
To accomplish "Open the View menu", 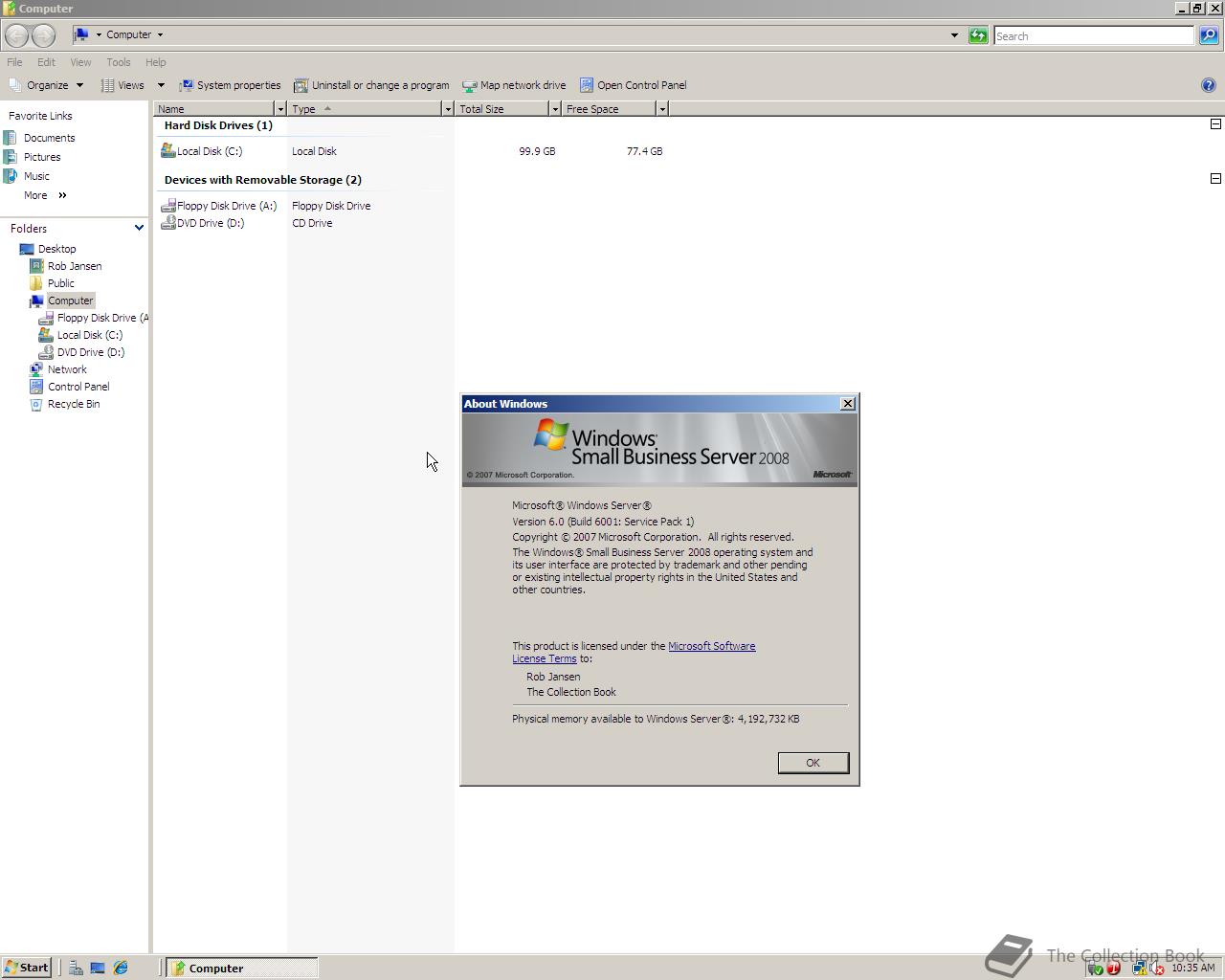I will (80, 62).
